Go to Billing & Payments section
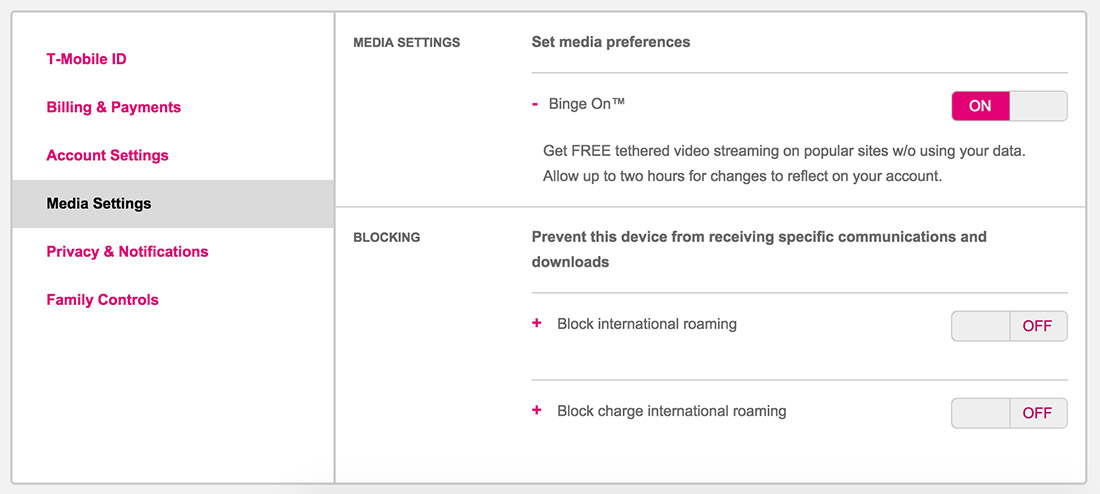1100x494 pixels. tap(114, 107)
